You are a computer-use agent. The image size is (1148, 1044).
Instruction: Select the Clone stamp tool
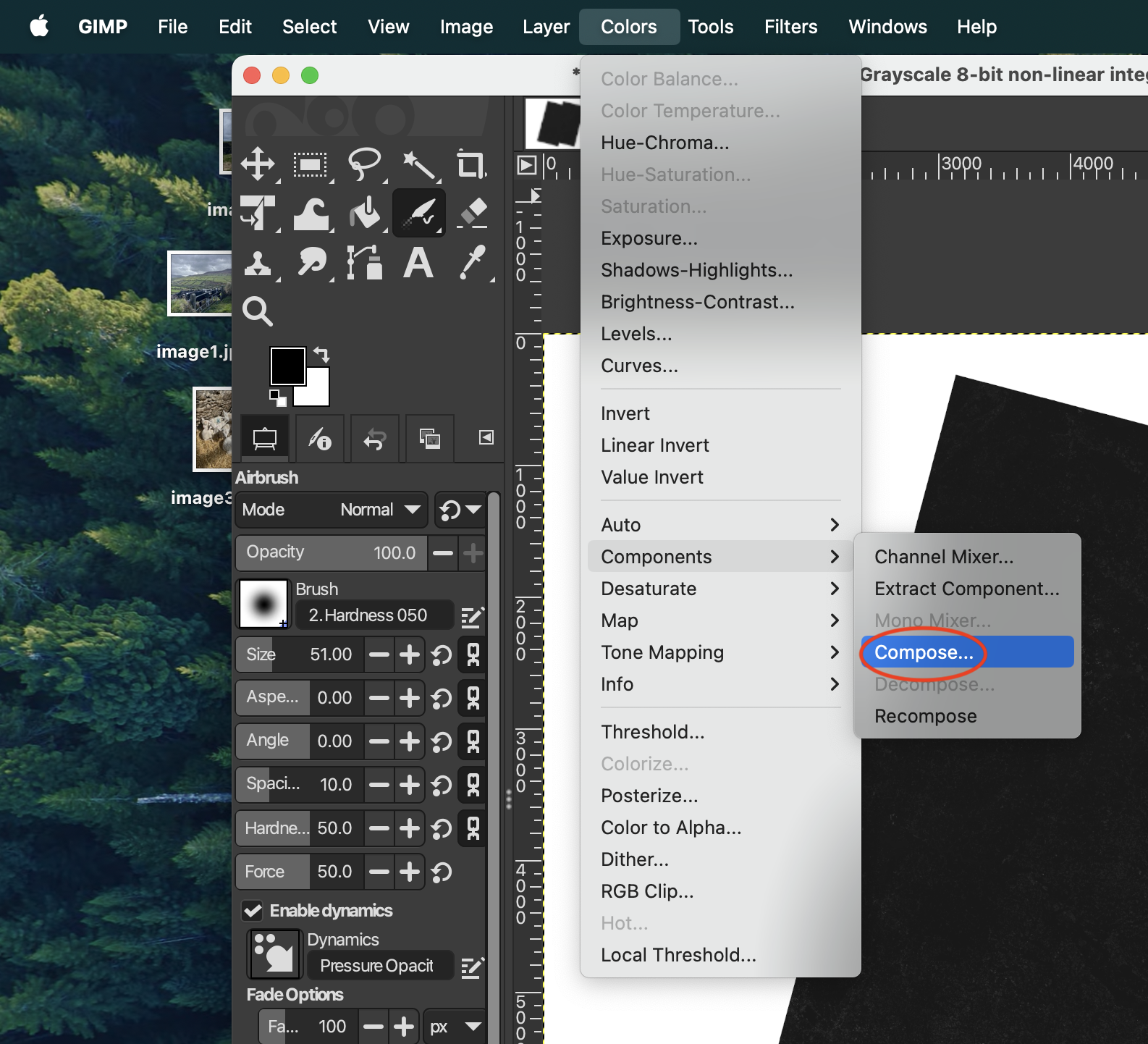click(x=258, y=263)
